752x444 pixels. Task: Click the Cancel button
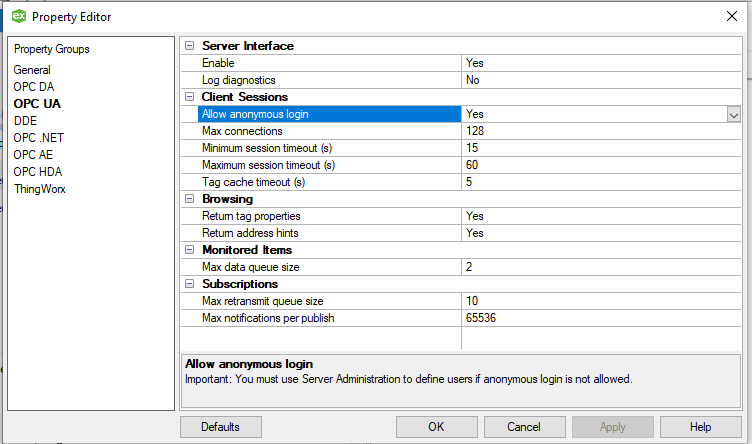click(523, 427)
